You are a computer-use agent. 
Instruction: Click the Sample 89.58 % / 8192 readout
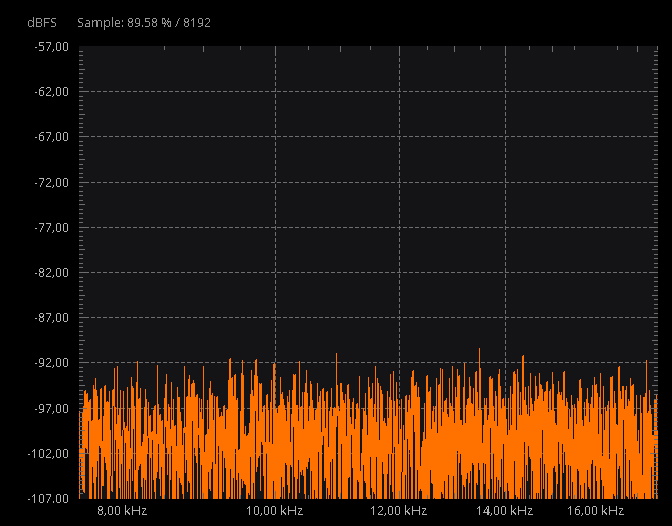[x=144, y=22]
